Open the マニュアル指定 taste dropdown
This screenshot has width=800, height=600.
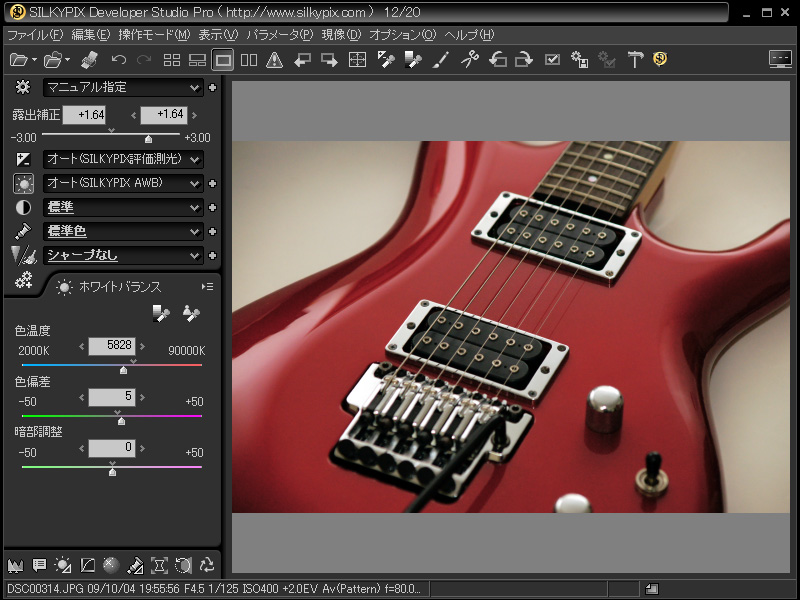coord(120,88)
